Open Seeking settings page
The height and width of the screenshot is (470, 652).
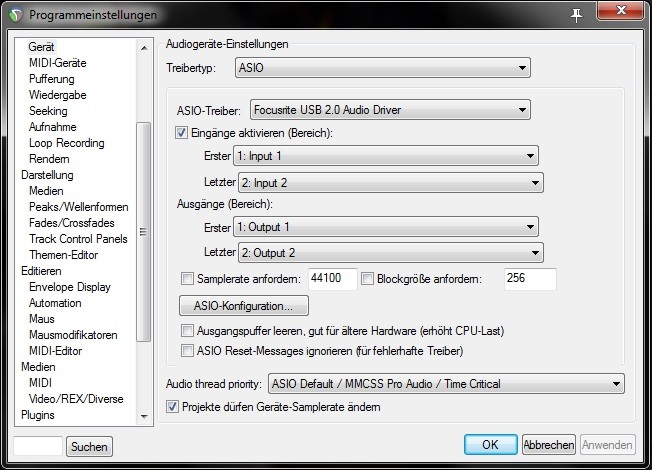click(48, 111)
